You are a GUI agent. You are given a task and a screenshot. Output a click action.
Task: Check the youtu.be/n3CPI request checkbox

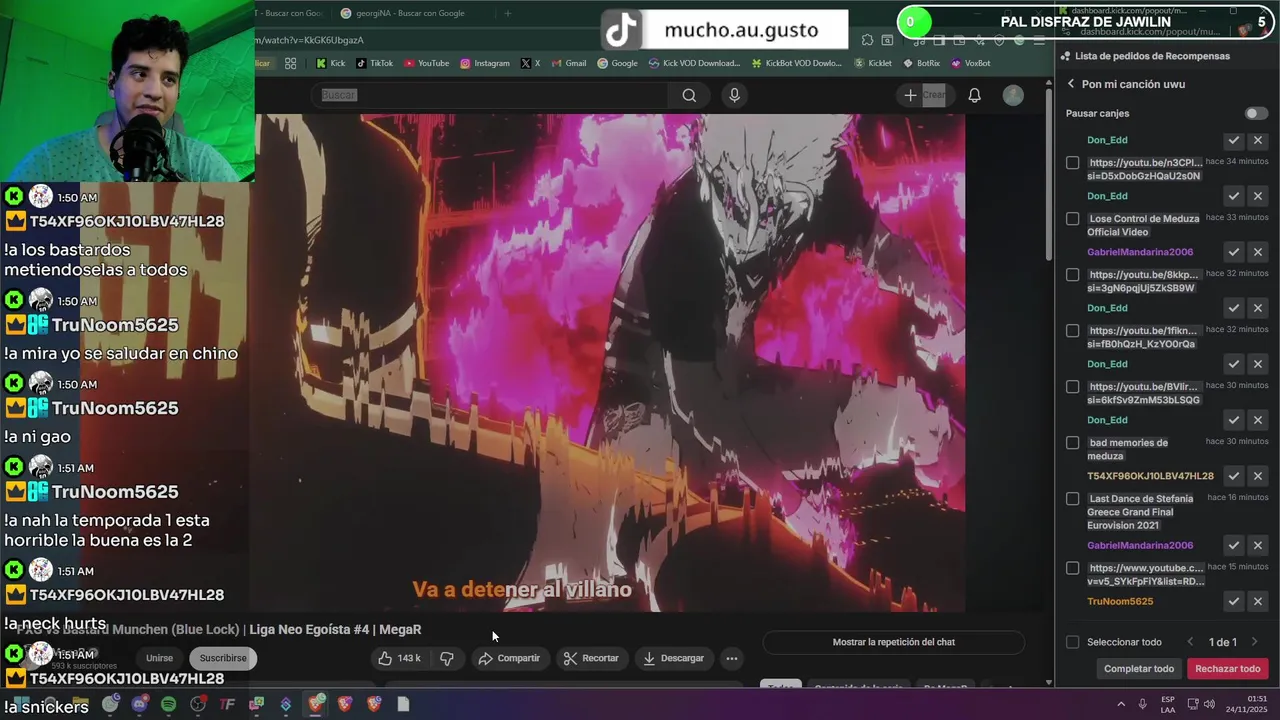[x=1073, y=163]
